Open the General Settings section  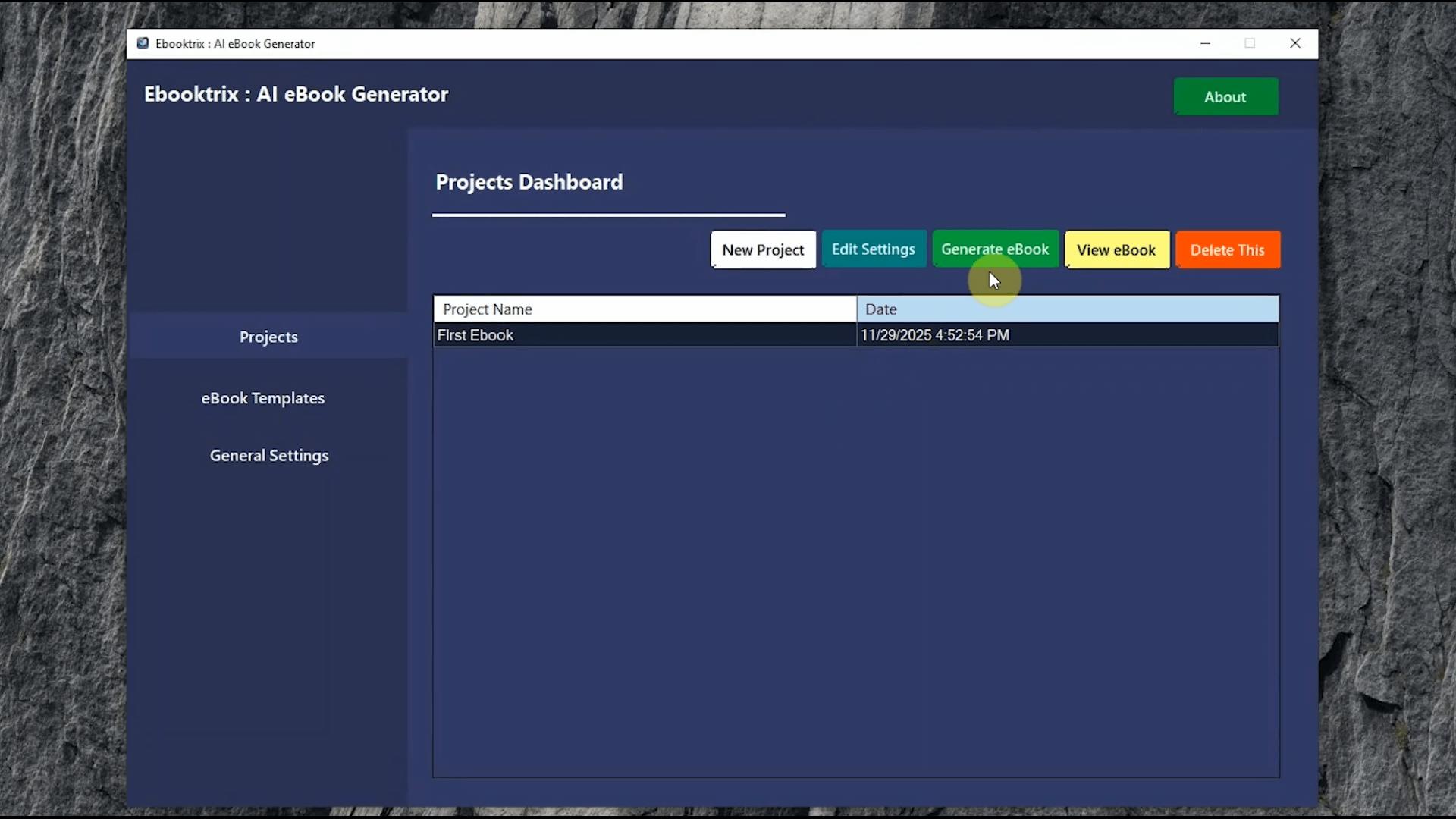tap(268, 455)
